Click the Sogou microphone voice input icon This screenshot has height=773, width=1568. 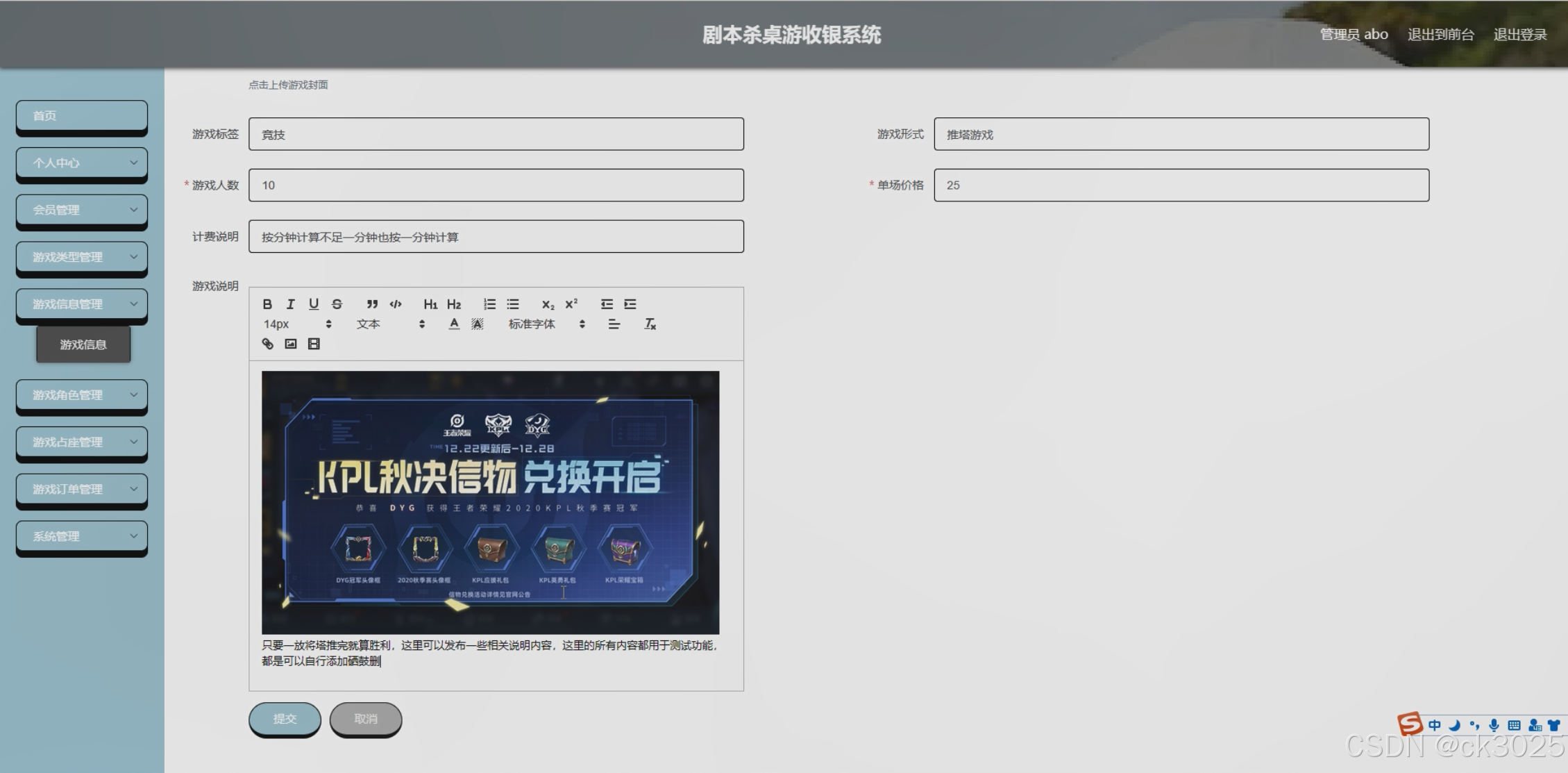[x=1494, y=726]
